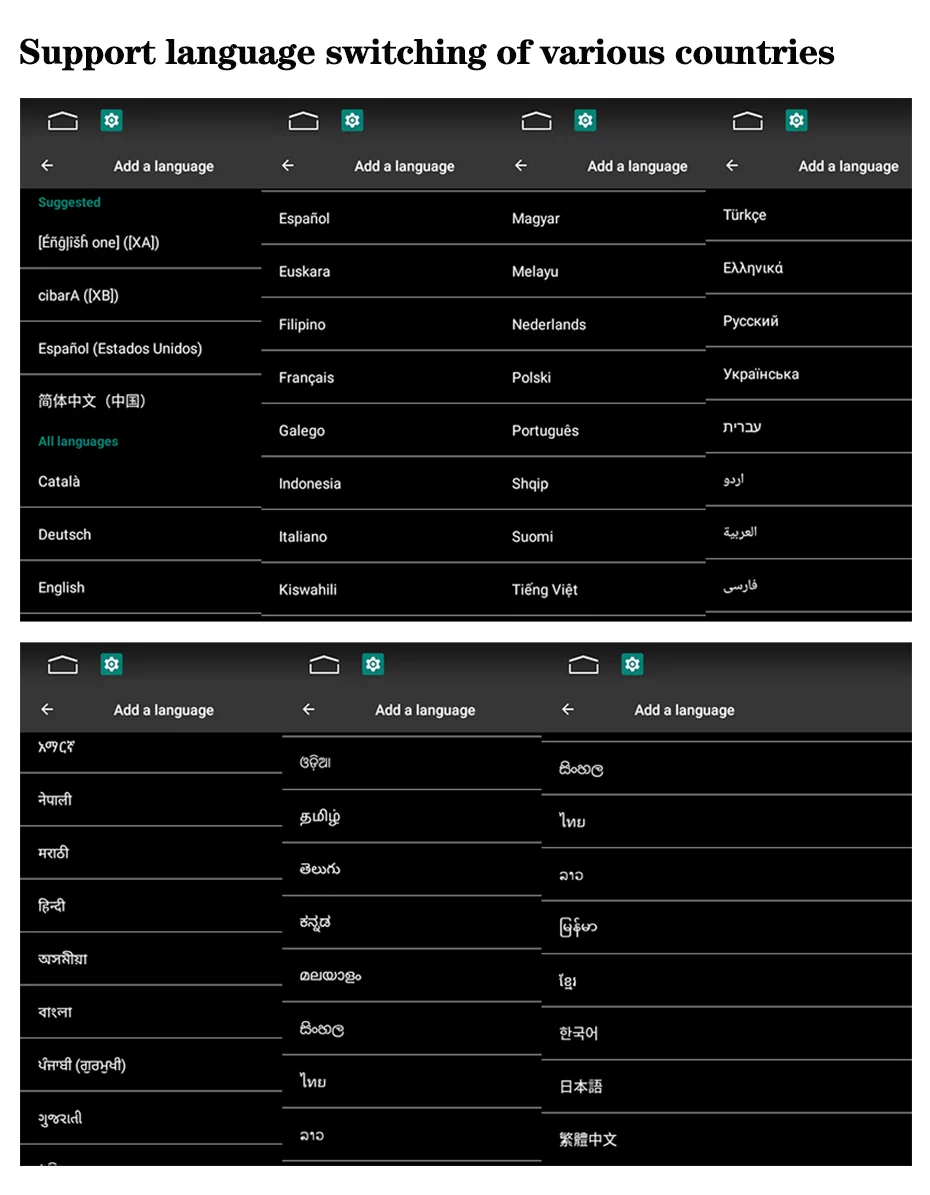The width and height of the screenshot is (930, 1195).
Task: Select Ελληνικά language entry
Action: click(809, 268)
